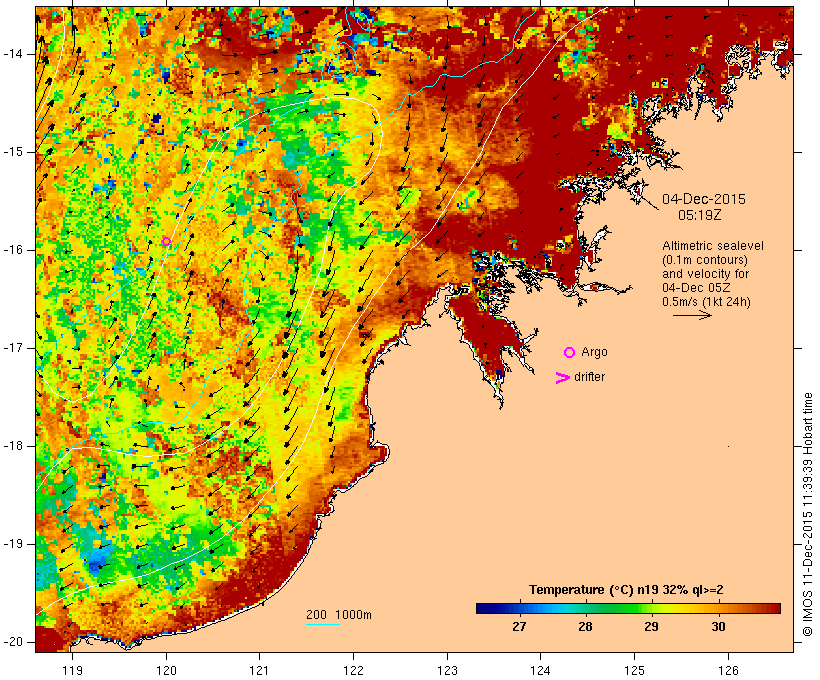Image resolution: width=820 pixels, height=680 pixels.
Task: Click the '04-Dec-2015' date text
Action: coord(704,199)
